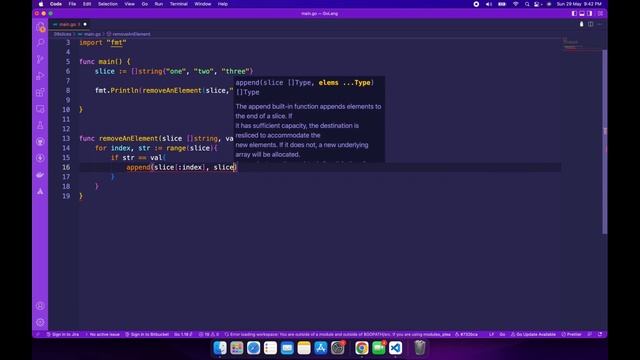
Task: Click the screen recording indicator icon
Action: [476, 4]
